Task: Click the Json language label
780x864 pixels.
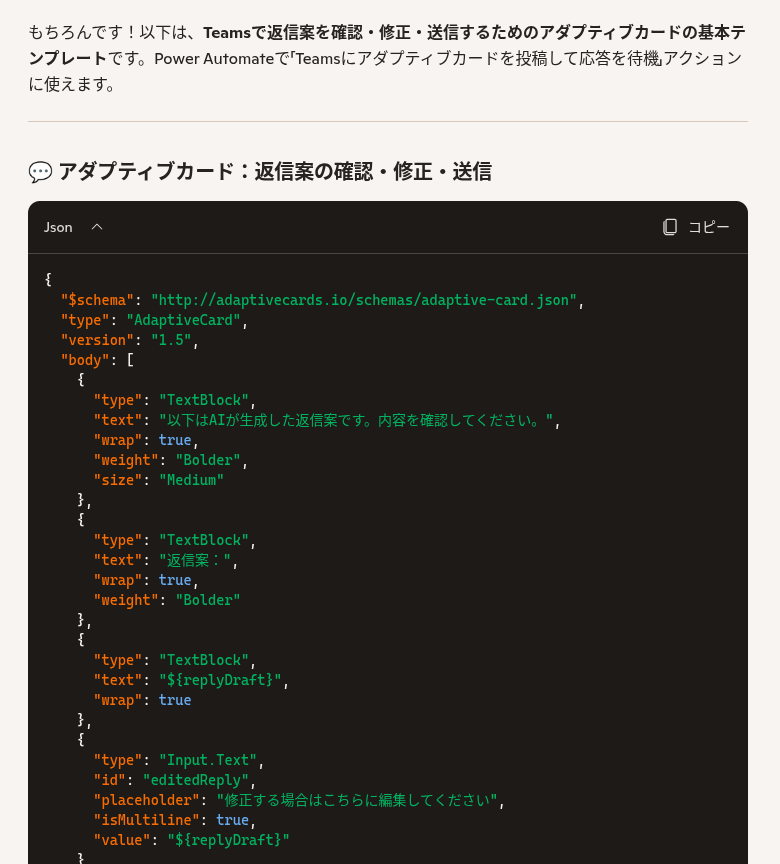Action: pyautogui.click(x=58, y=227)
